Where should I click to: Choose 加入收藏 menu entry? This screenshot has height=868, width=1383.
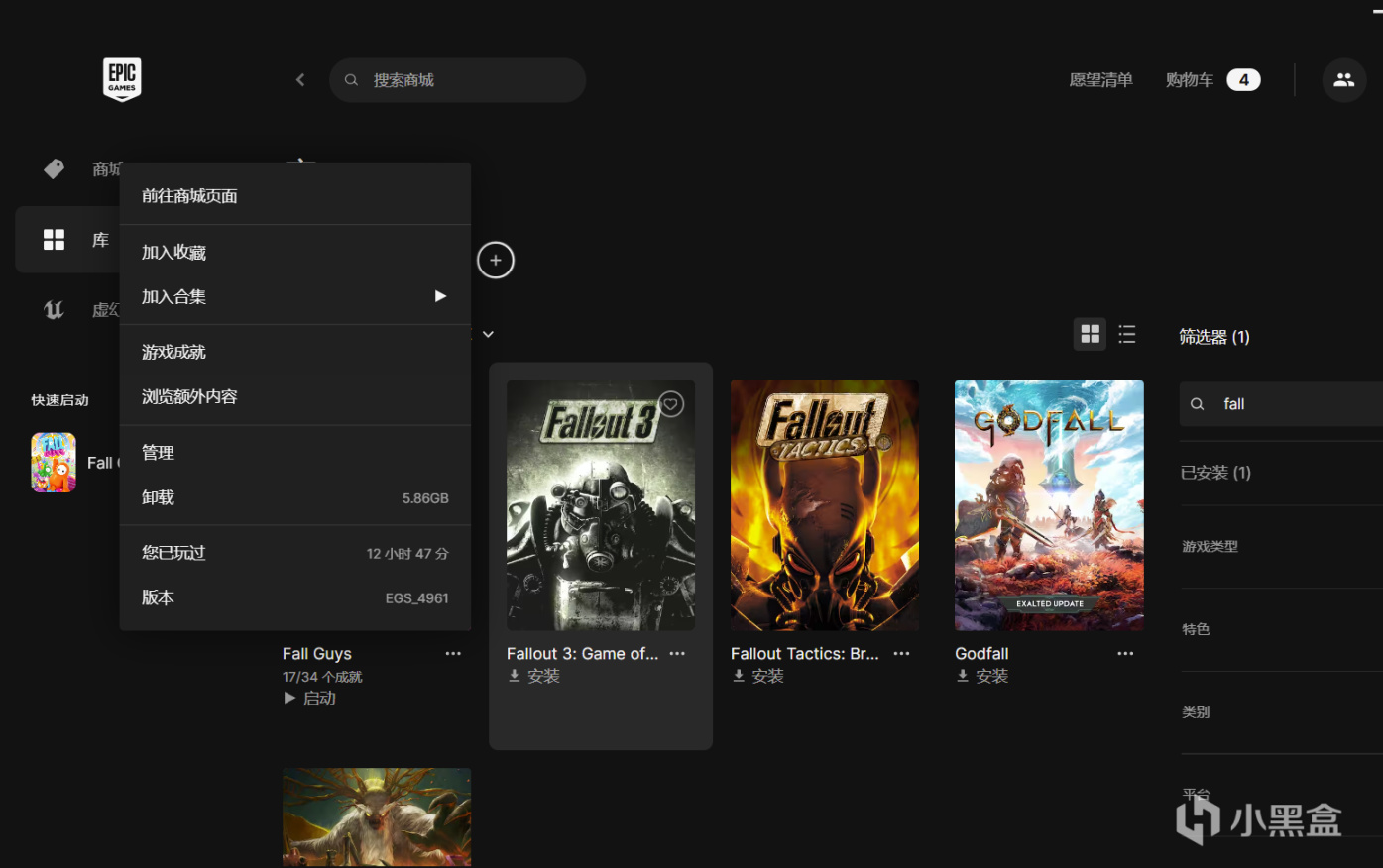click(x=295, y=253)
